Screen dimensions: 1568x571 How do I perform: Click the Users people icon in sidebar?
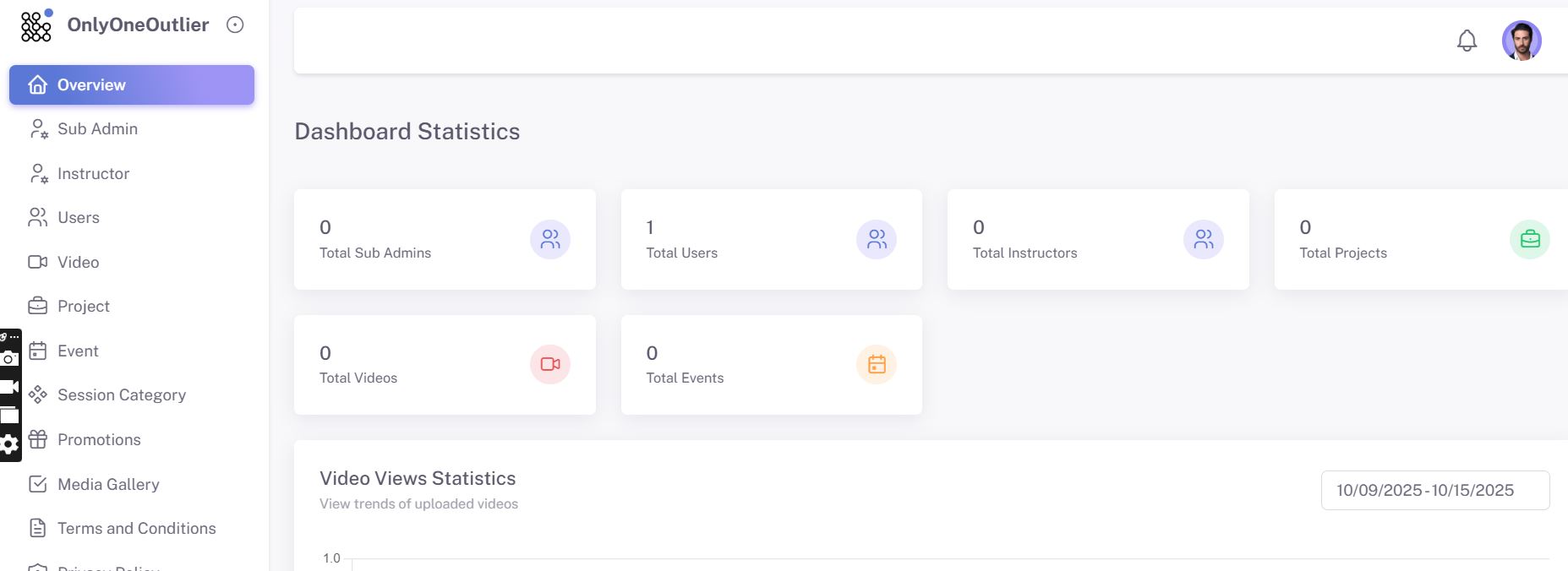38,218
